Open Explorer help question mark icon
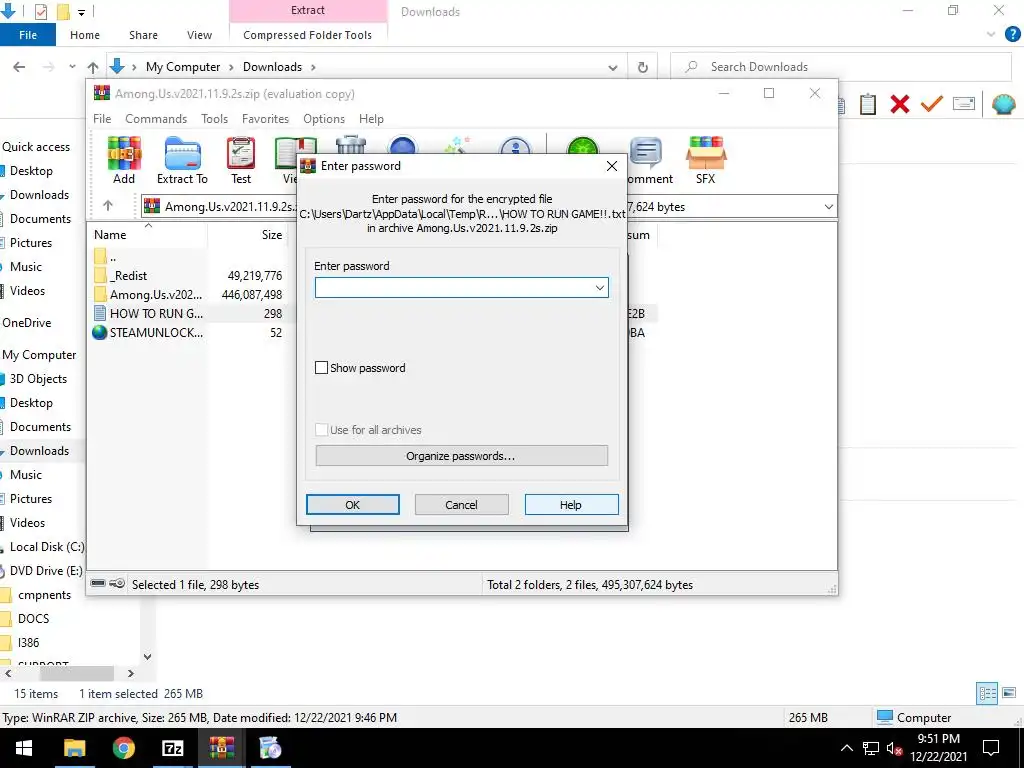Screen dimensions: 1024x768 pos(1012,35)
